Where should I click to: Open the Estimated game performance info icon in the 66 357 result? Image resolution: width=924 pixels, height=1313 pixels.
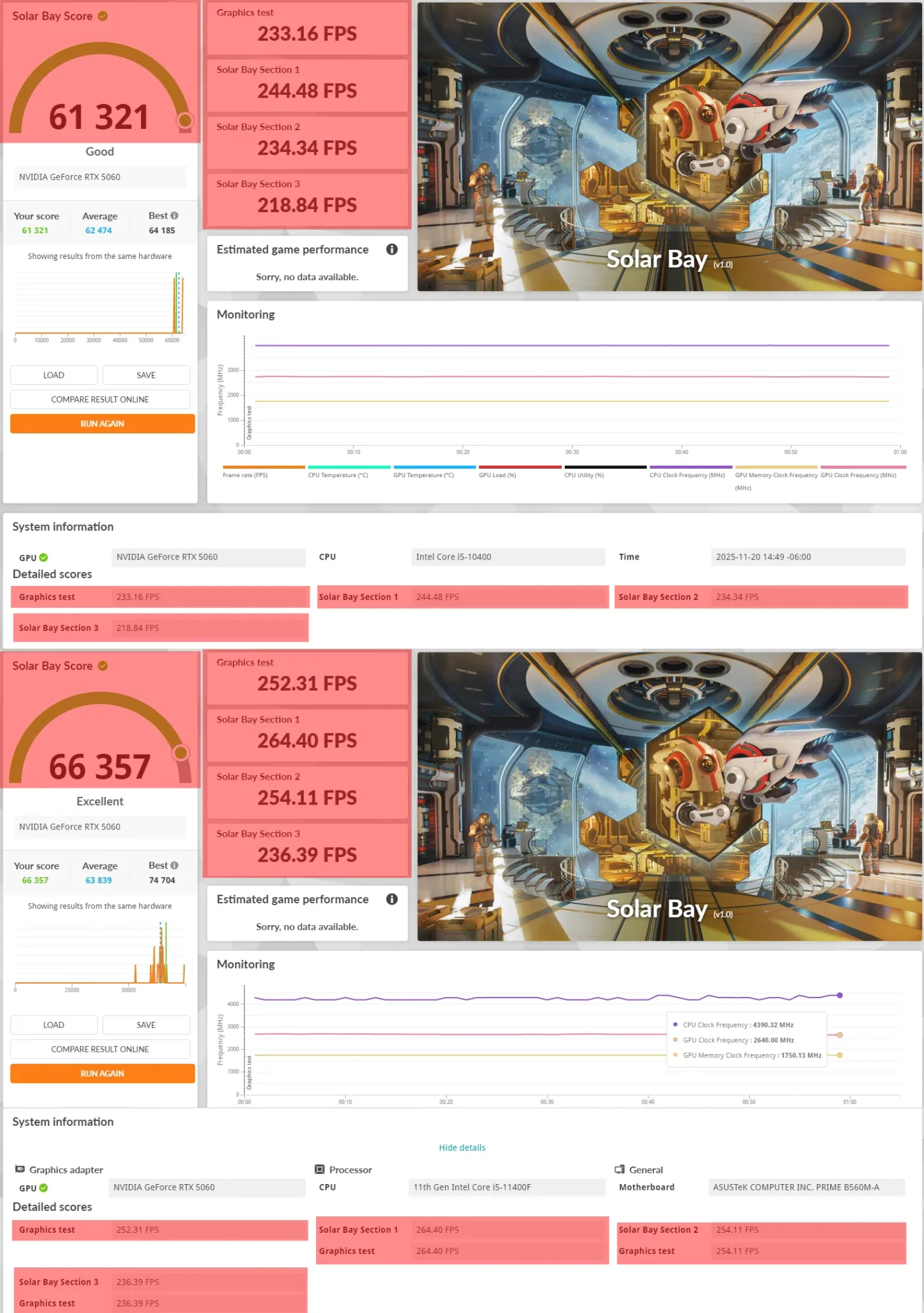point(392,899)
